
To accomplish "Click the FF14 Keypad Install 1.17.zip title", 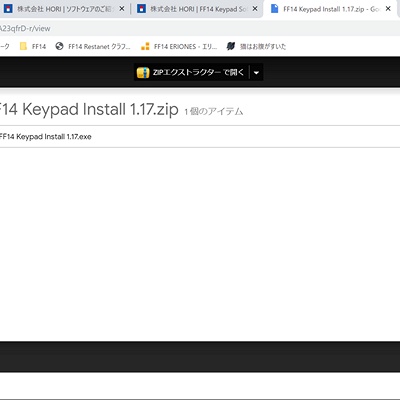I will 89,109.
